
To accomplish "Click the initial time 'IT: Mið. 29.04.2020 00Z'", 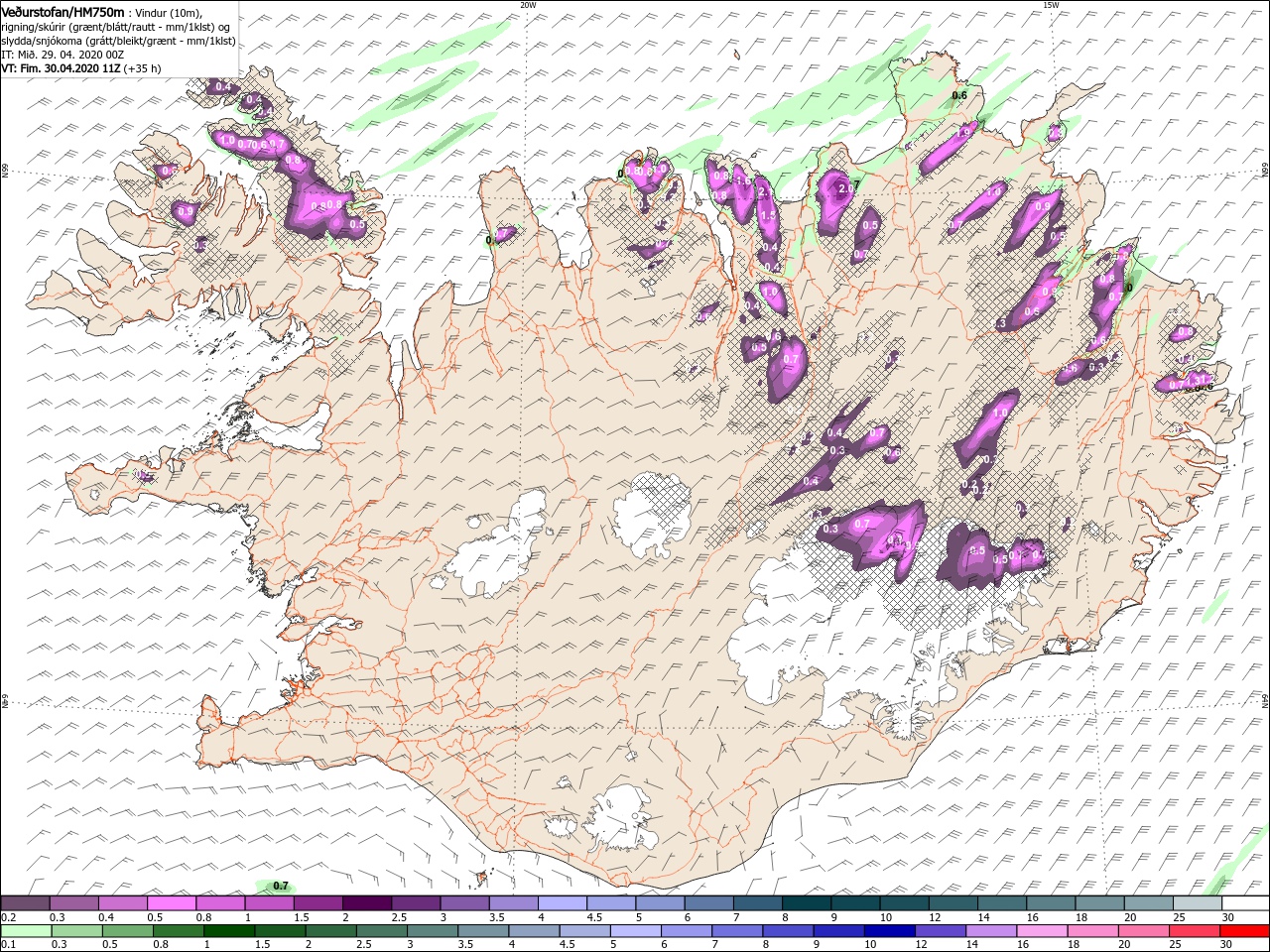I will [62, 54].
